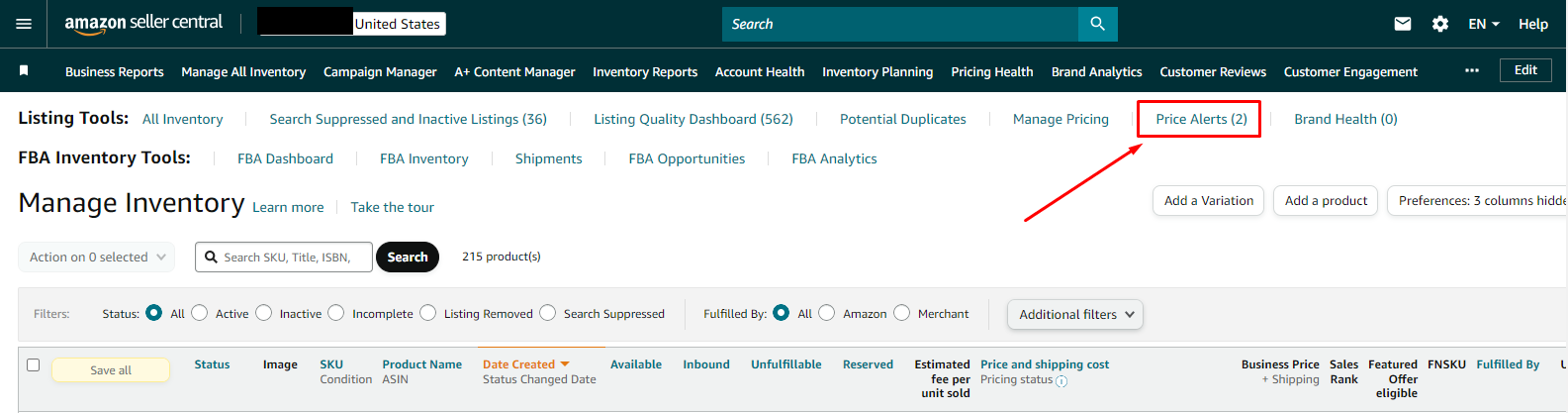Click the bookmark icon in navigation bar
The height and width of the screenshot is (413, 1568).
click(x=24, y=70)
